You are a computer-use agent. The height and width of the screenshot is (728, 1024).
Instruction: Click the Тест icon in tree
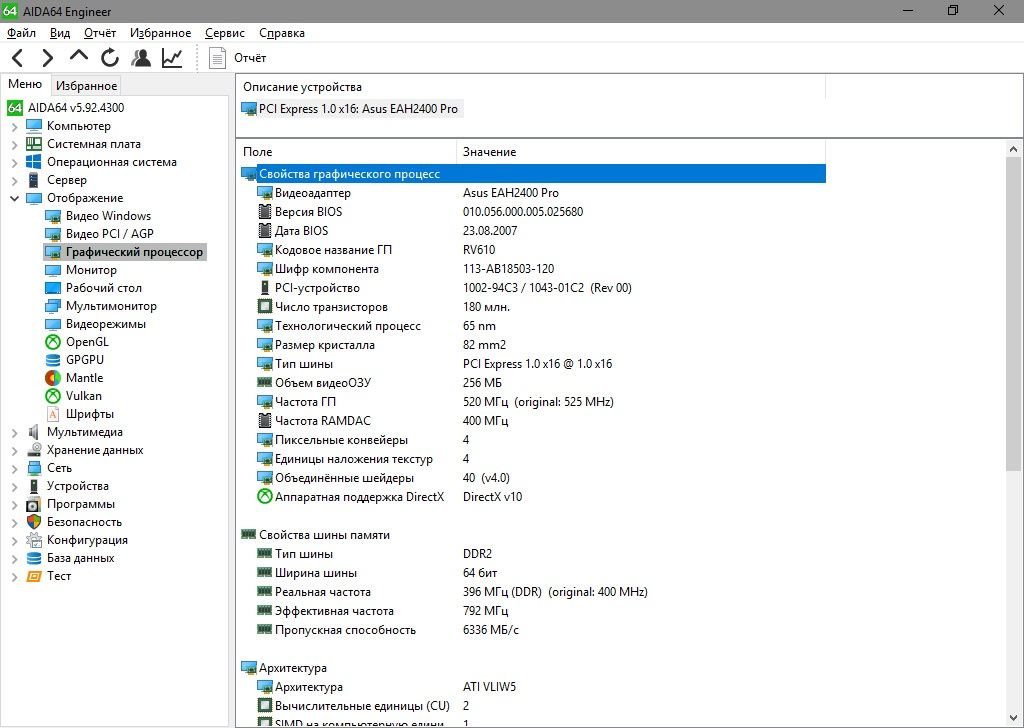(34, 577)
